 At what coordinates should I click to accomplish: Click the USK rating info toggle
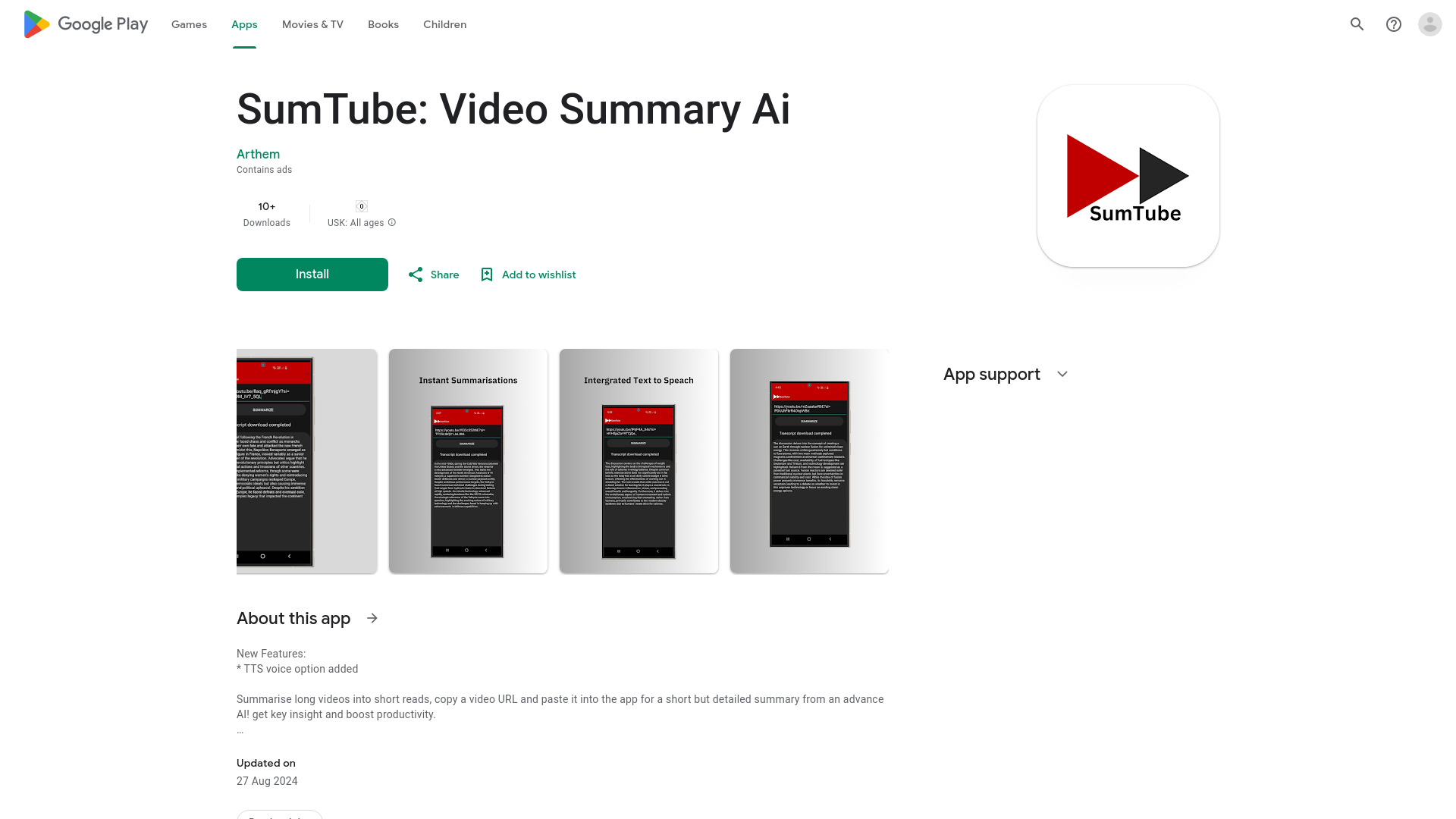[391, 222]
